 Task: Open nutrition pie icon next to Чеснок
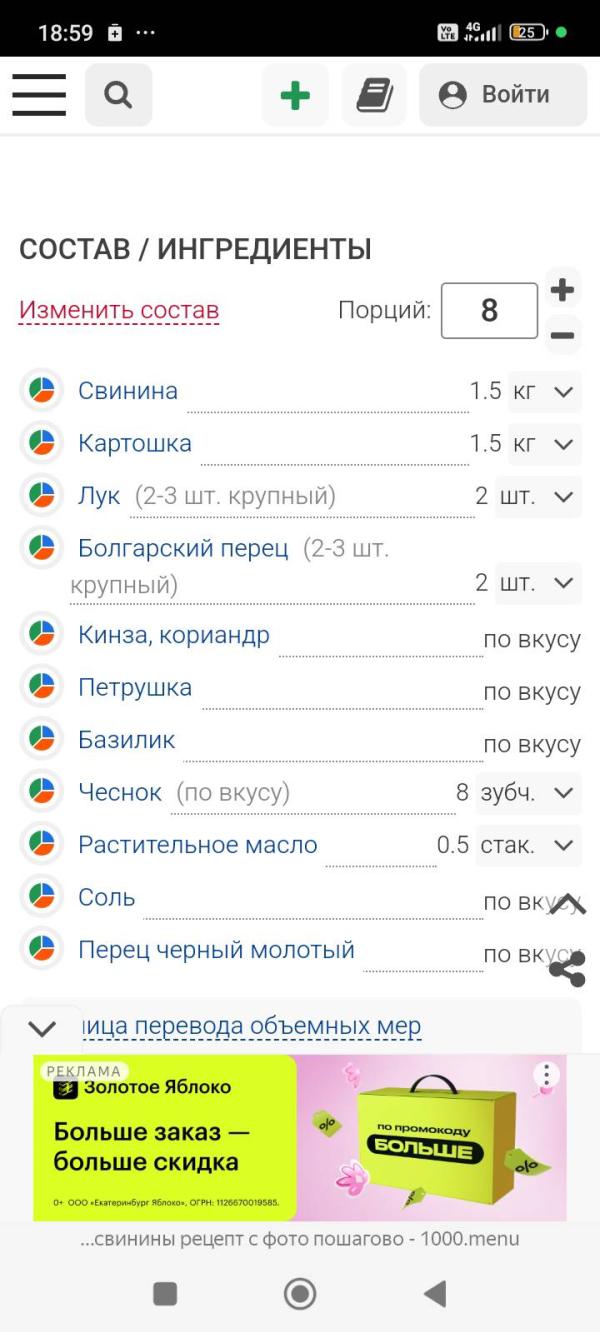[41, 792]
